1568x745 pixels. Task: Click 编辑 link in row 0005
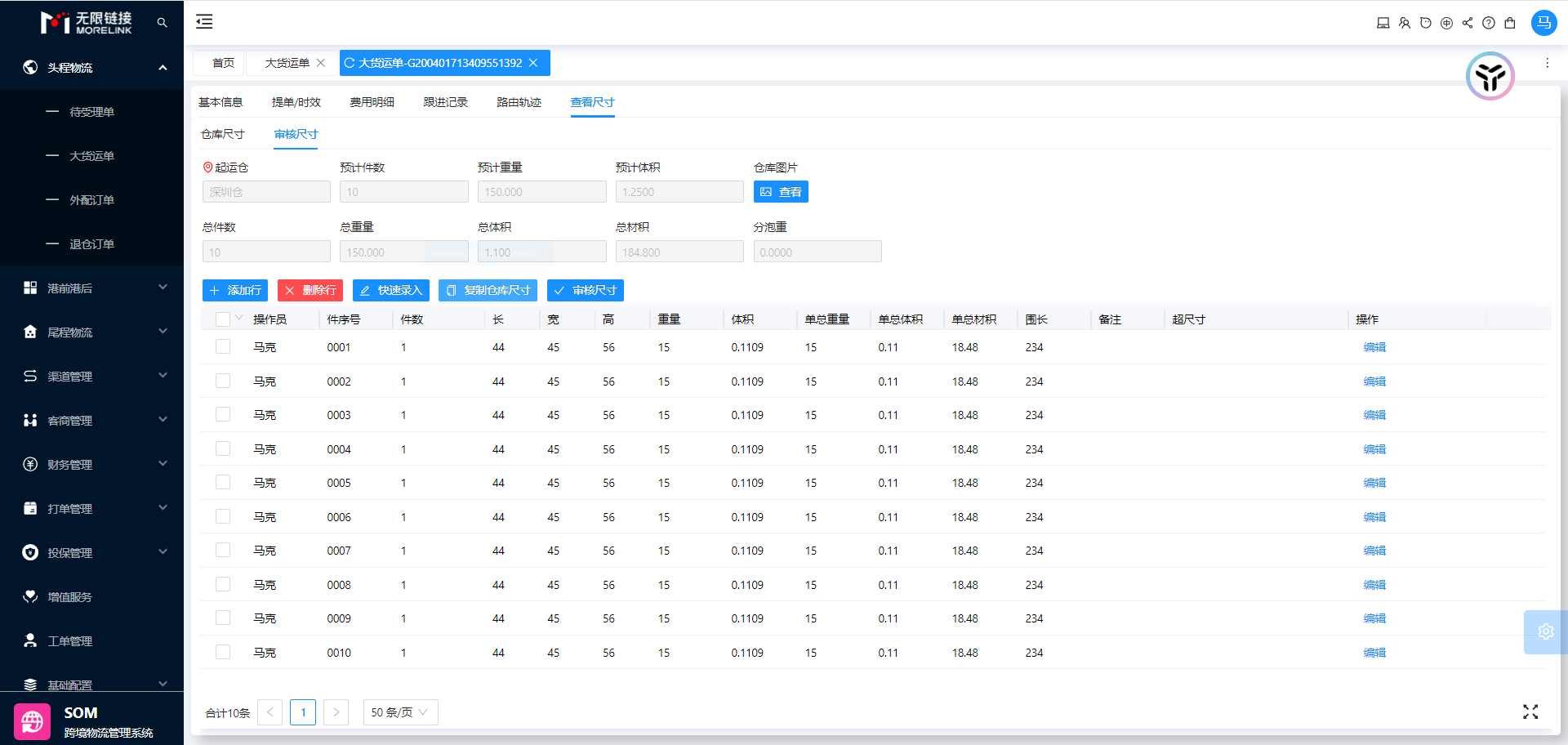[1374, 483]
